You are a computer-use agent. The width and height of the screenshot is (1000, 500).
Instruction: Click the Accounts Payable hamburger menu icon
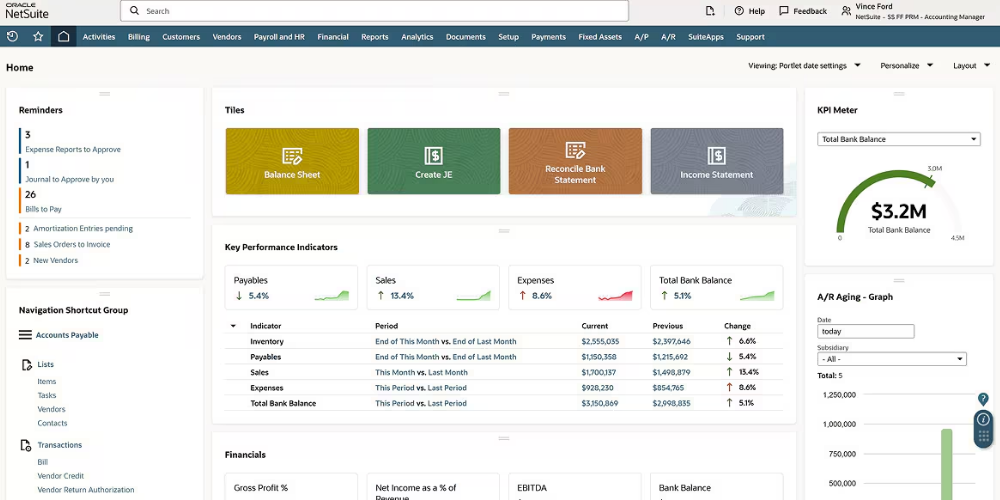(x=26, y=335)
